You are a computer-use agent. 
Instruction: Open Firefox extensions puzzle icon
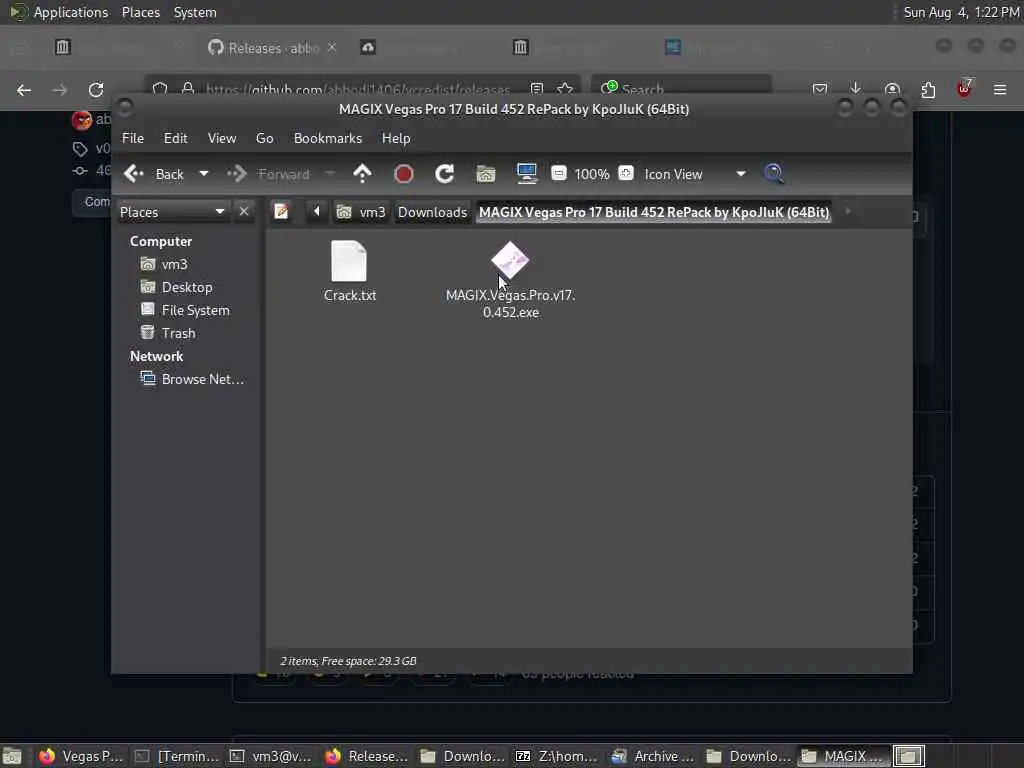coord(928,89)
